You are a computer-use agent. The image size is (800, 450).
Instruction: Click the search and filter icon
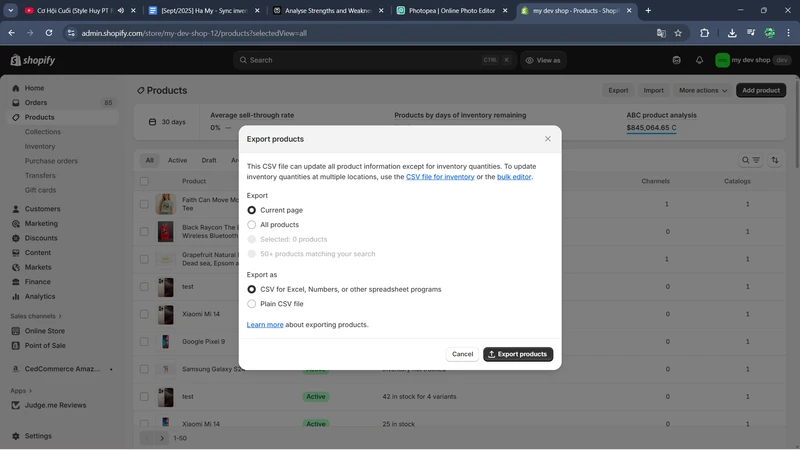click(751, 160)
